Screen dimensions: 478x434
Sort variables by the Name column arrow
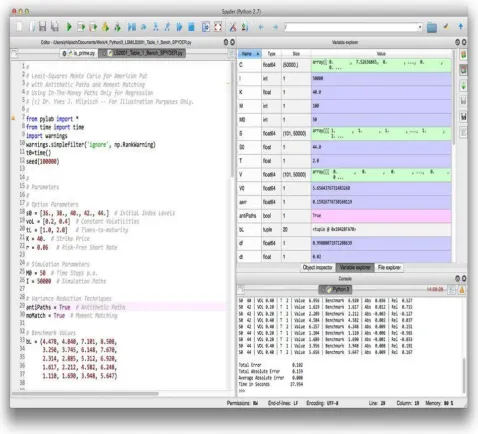[x=257, y=54]
